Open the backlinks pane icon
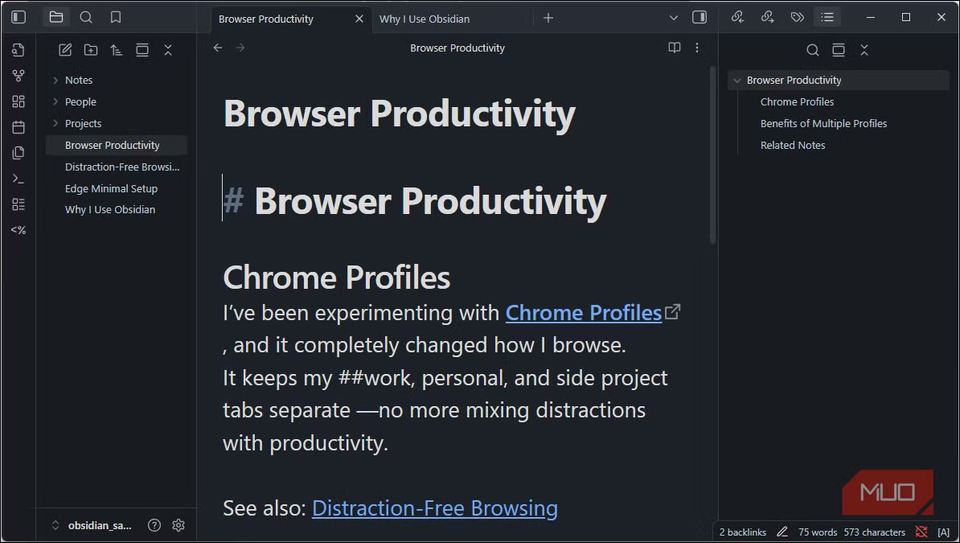This screenshot has height=543, width=960. tap(737, 17)
